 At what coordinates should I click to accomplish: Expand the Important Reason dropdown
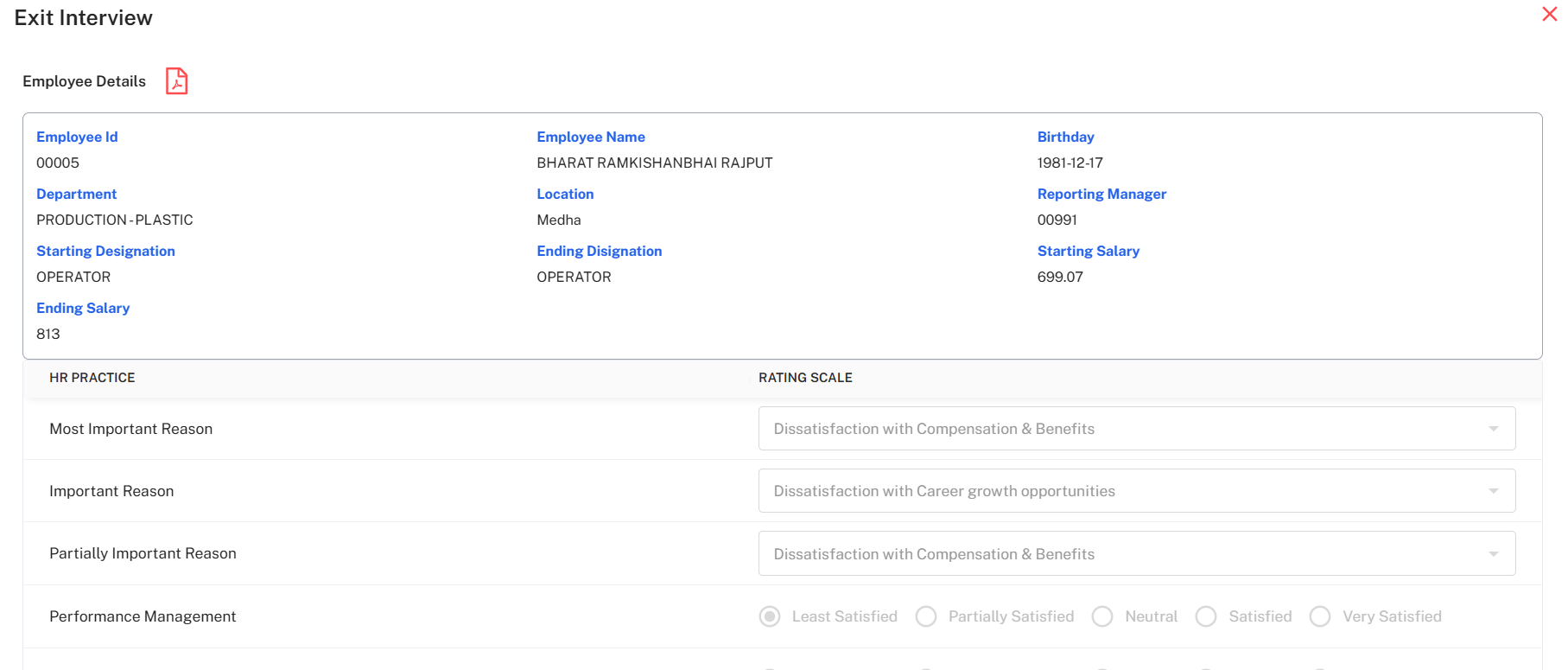pos(1123,491)
